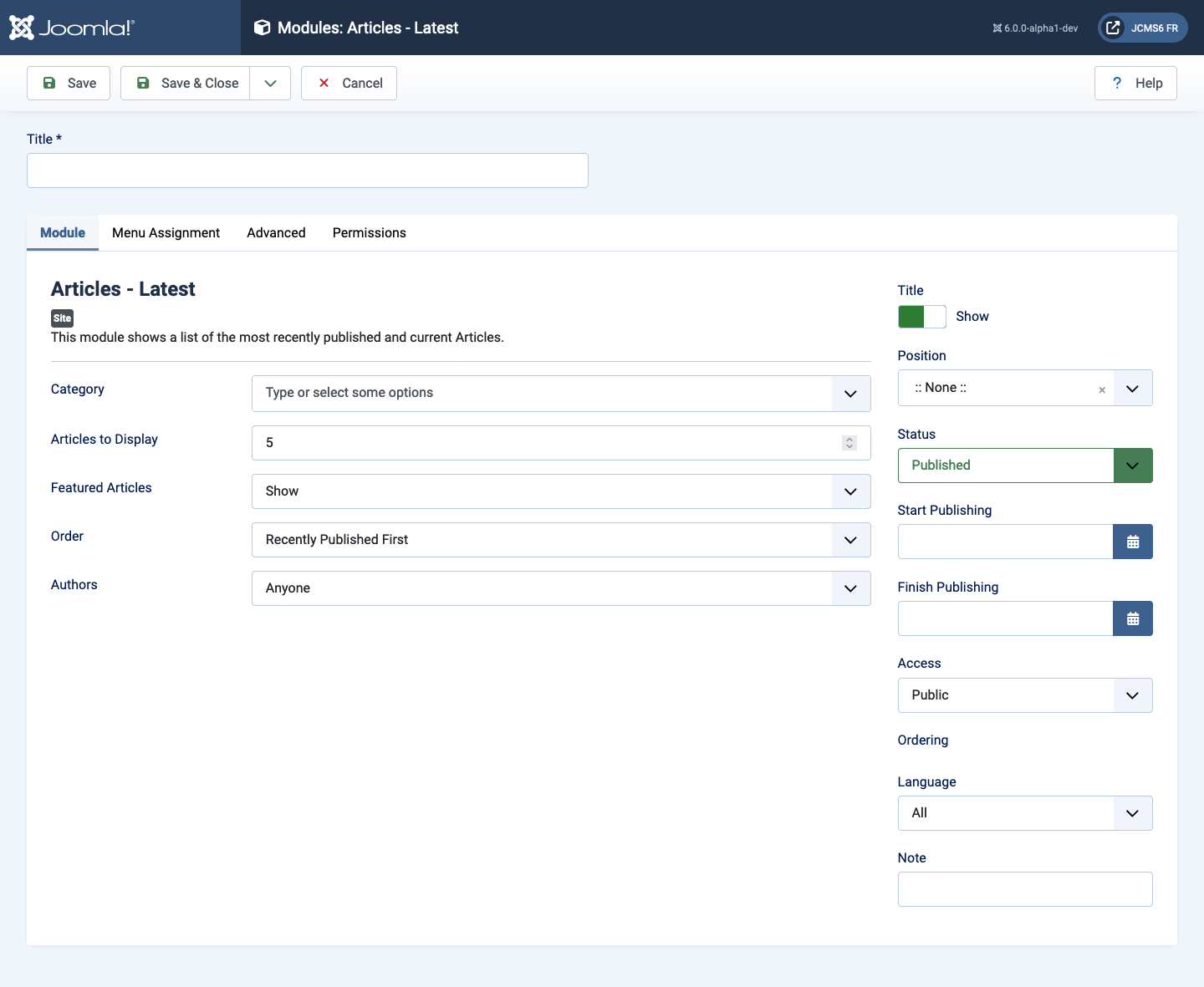Click the Start Publishing date field
This screenshot has height=987, width=1204.
1005,542
